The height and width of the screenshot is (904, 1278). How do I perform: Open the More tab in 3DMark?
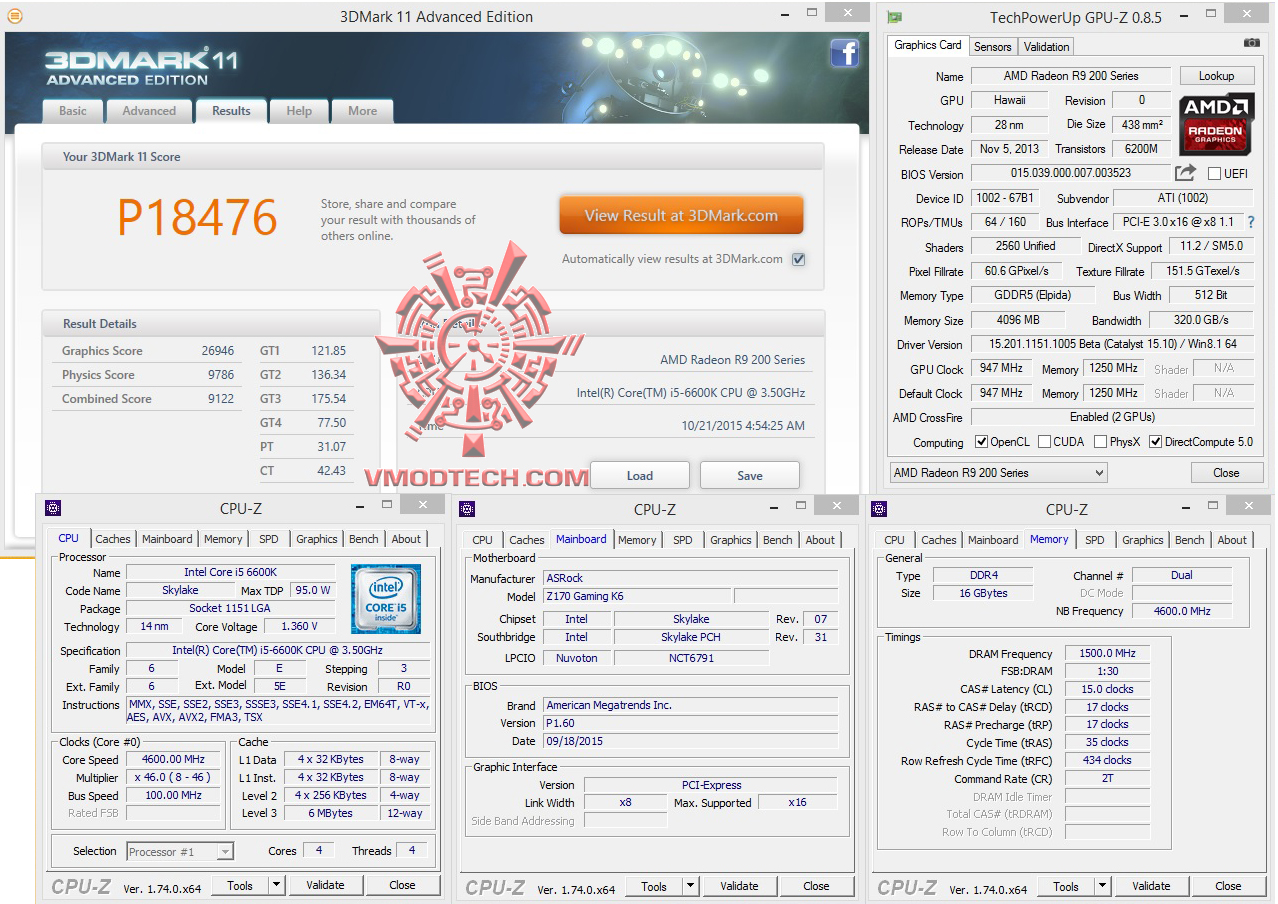click(x=362, y=111)
